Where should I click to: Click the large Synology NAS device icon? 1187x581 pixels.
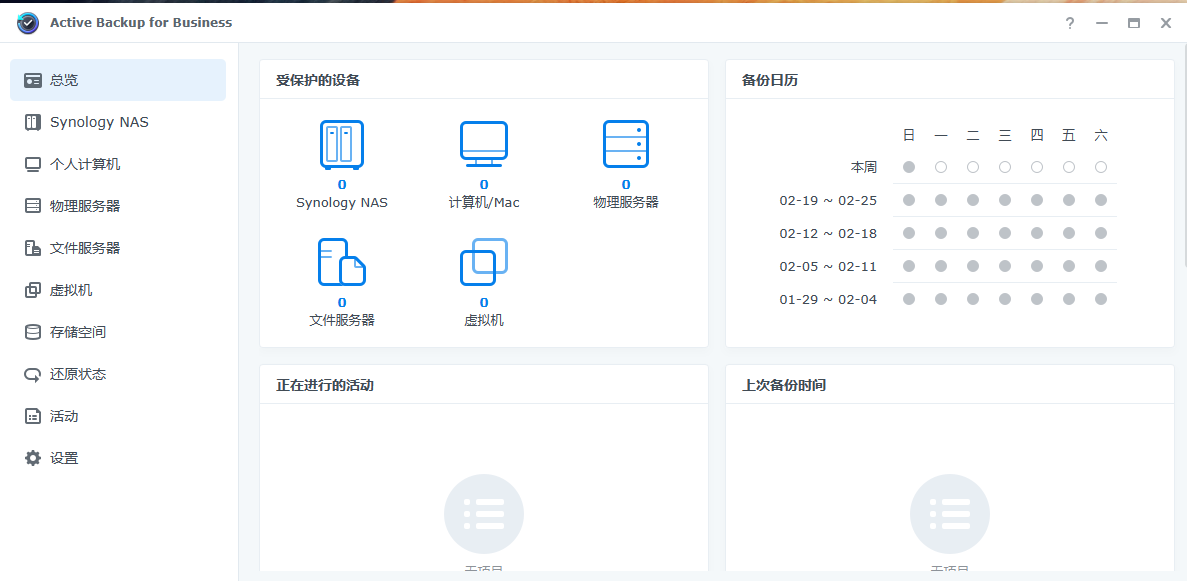coord(341,144)
